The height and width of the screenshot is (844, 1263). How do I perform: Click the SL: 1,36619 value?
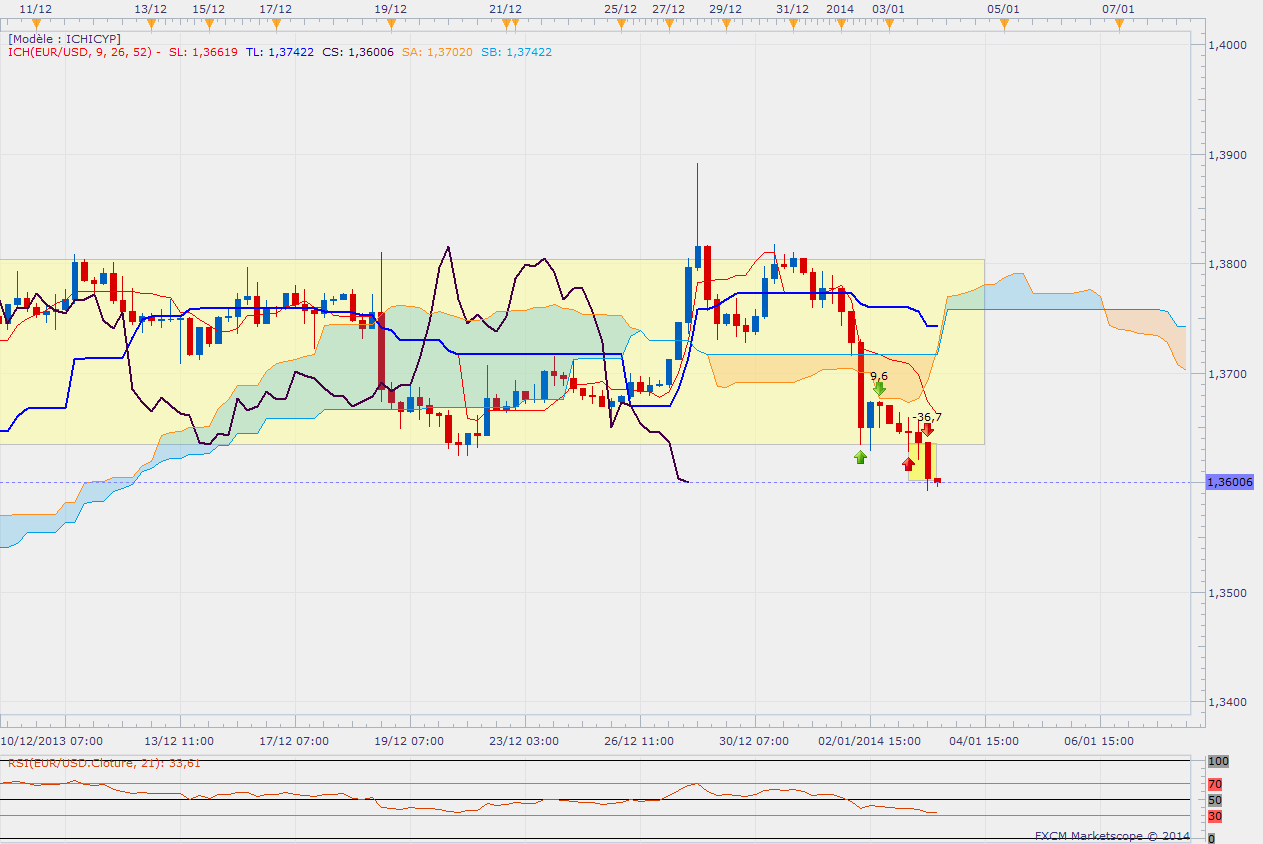pos(203,52)
